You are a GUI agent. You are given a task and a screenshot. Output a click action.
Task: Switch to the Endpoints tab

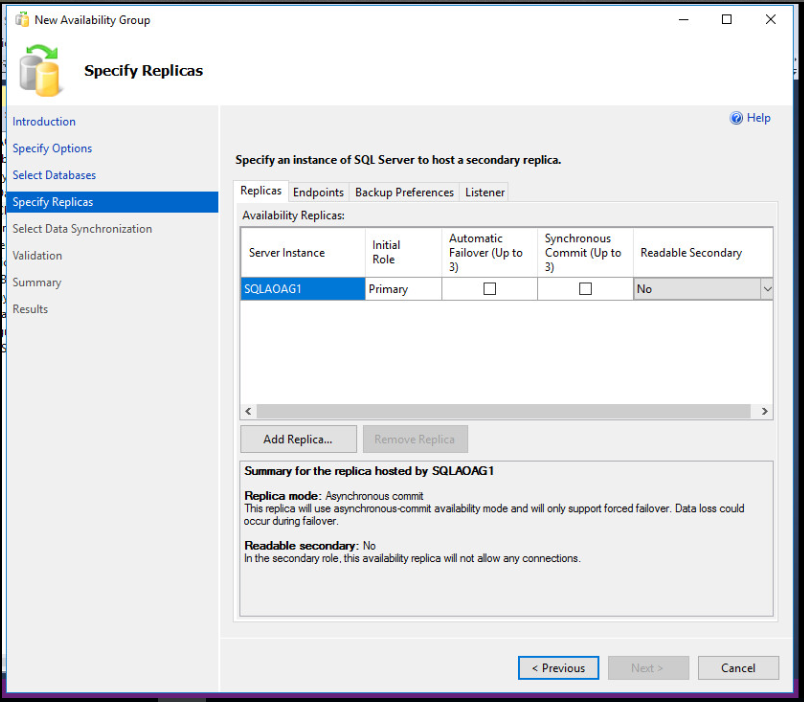coord(318,192)
